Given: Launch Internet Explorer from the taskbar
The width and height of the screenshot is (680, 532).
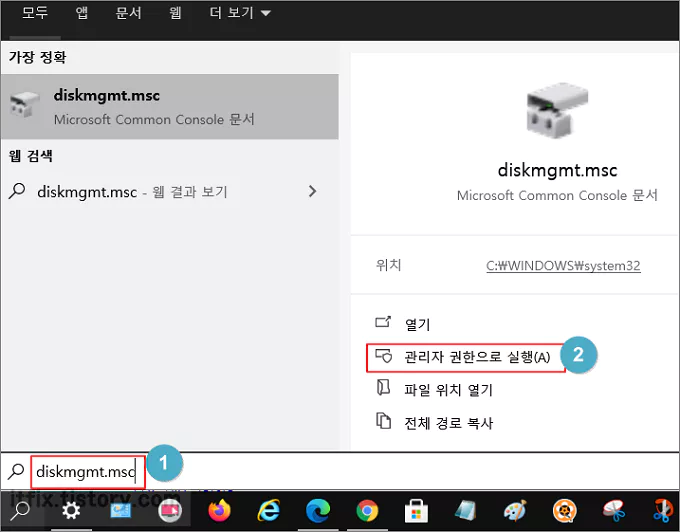Looking at the screenshot, I should tap(269, 511).
